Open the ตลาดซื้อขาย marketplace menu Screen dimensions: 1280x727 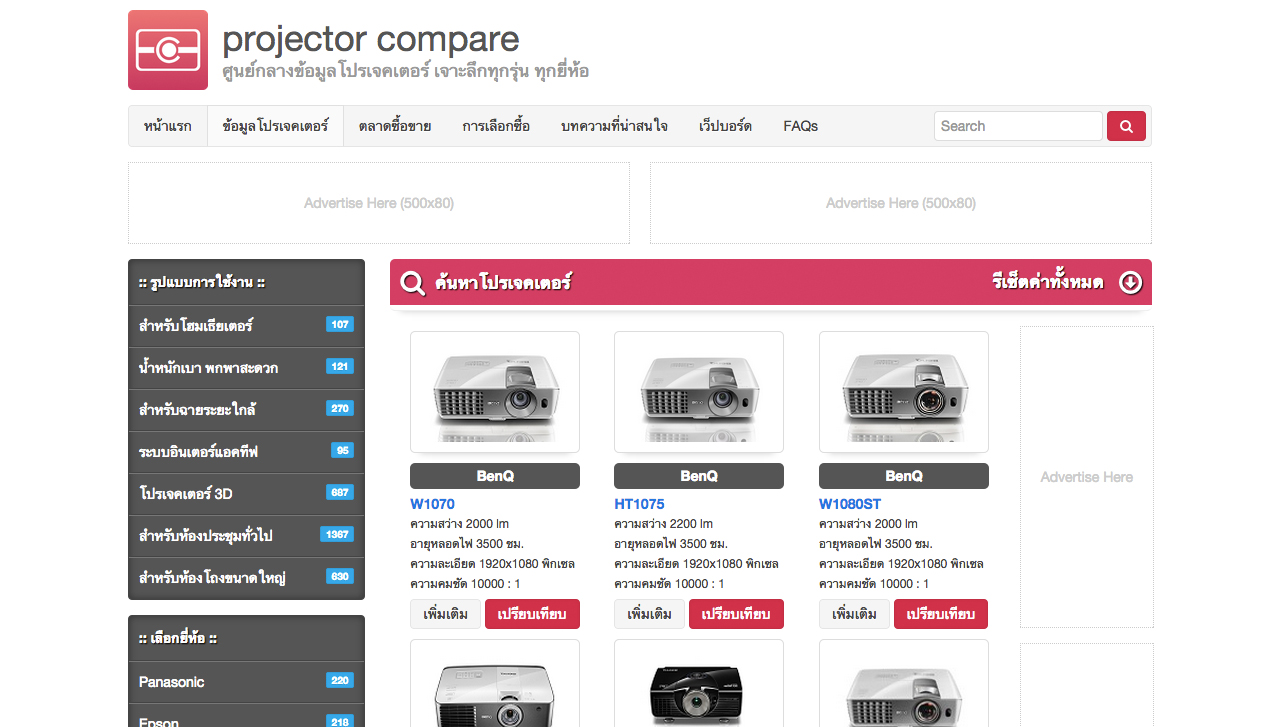(395, 126)
